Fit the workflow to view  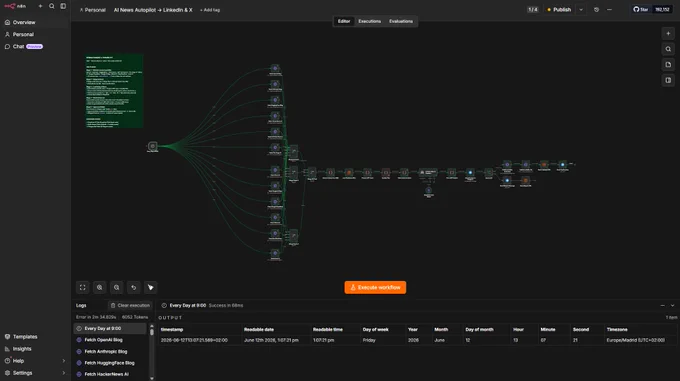82,287
